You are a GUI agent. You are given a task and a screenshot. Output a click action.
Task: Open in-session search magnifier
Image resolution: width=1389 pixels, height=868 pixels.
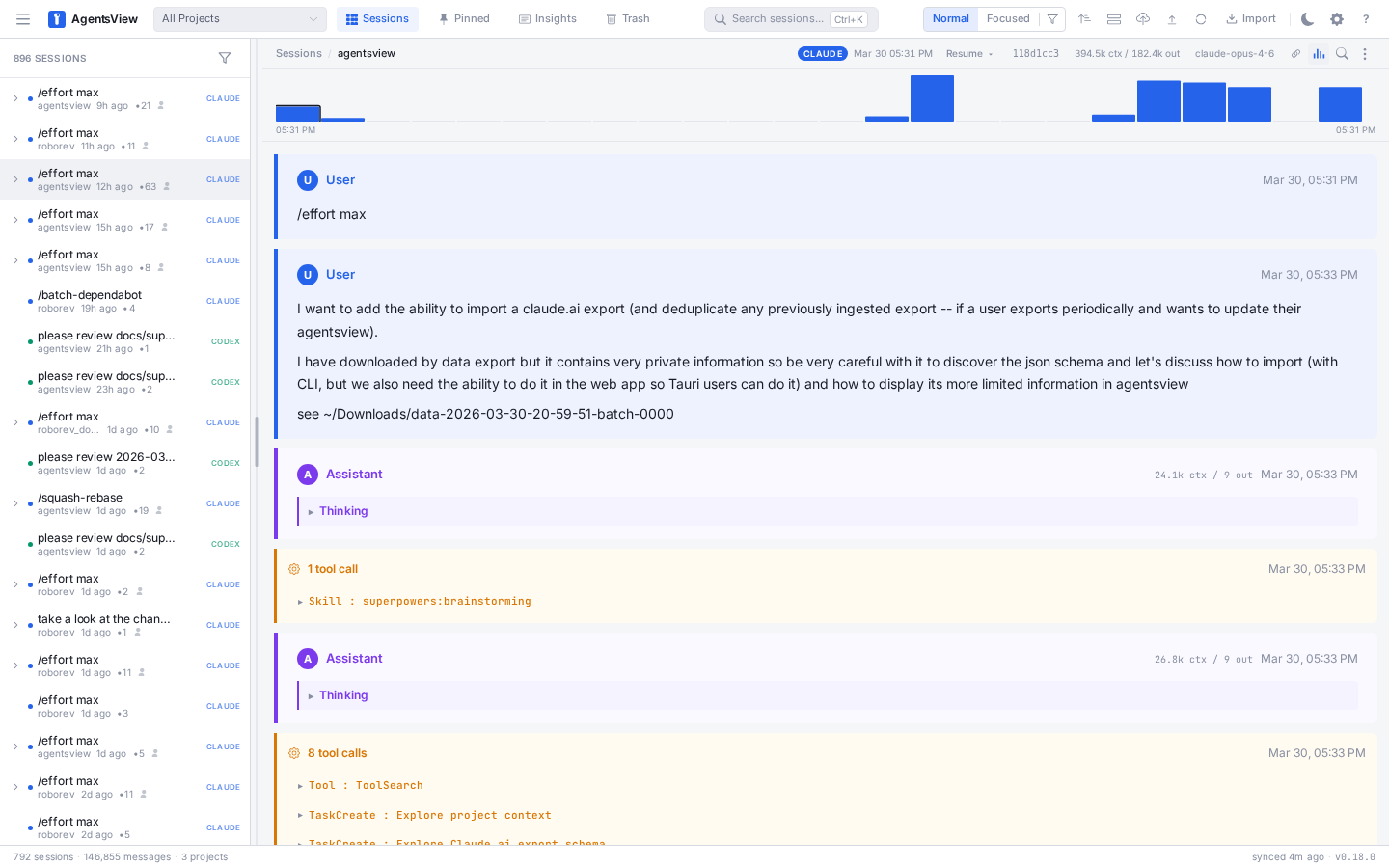[1342, 54]
